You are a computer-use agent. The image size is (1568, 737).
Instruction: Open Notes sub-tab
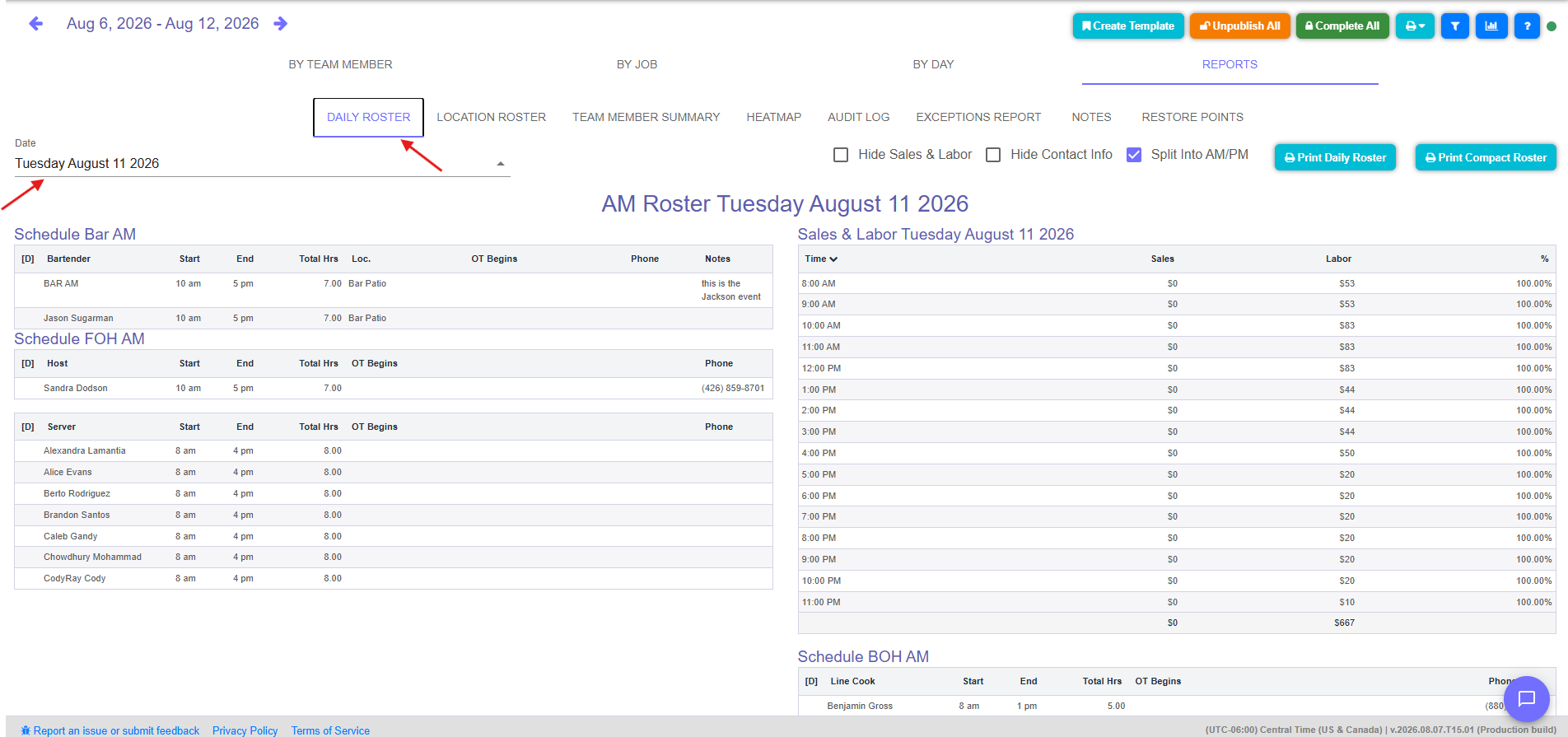tap(1091, 117)
